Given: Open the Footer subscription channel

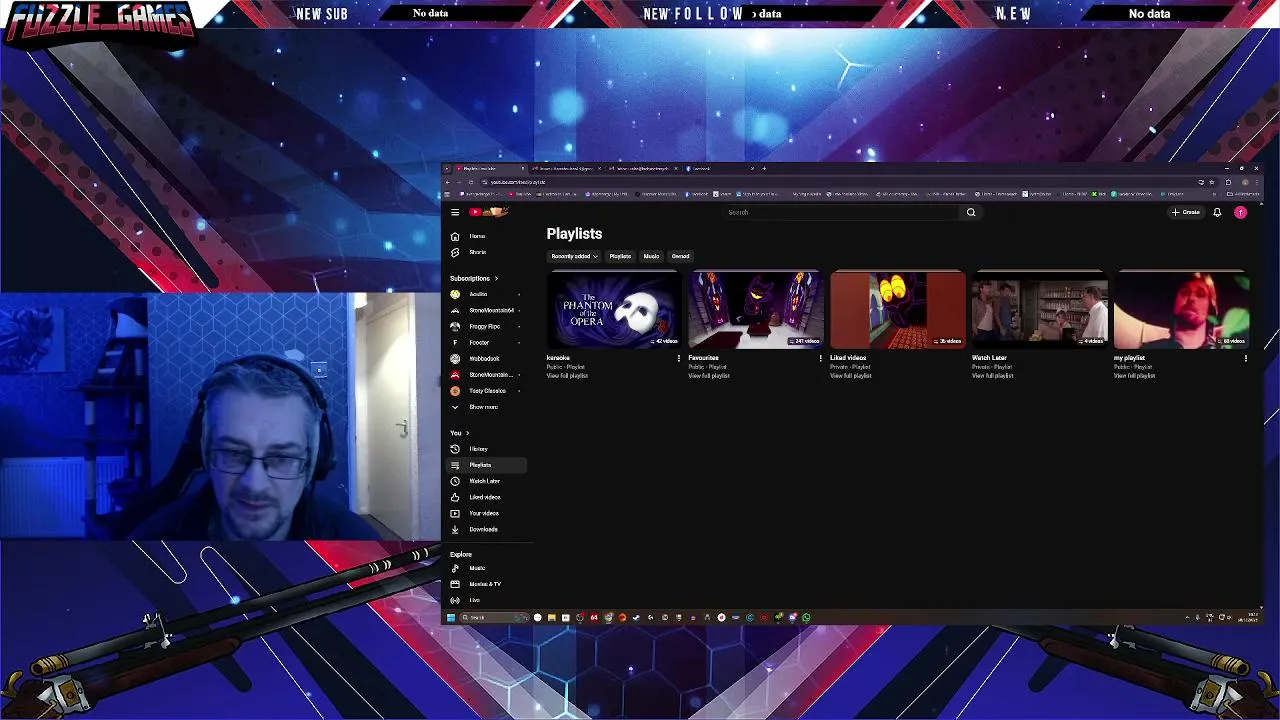Looking at the screenshot, I should (x=485, y=342).
